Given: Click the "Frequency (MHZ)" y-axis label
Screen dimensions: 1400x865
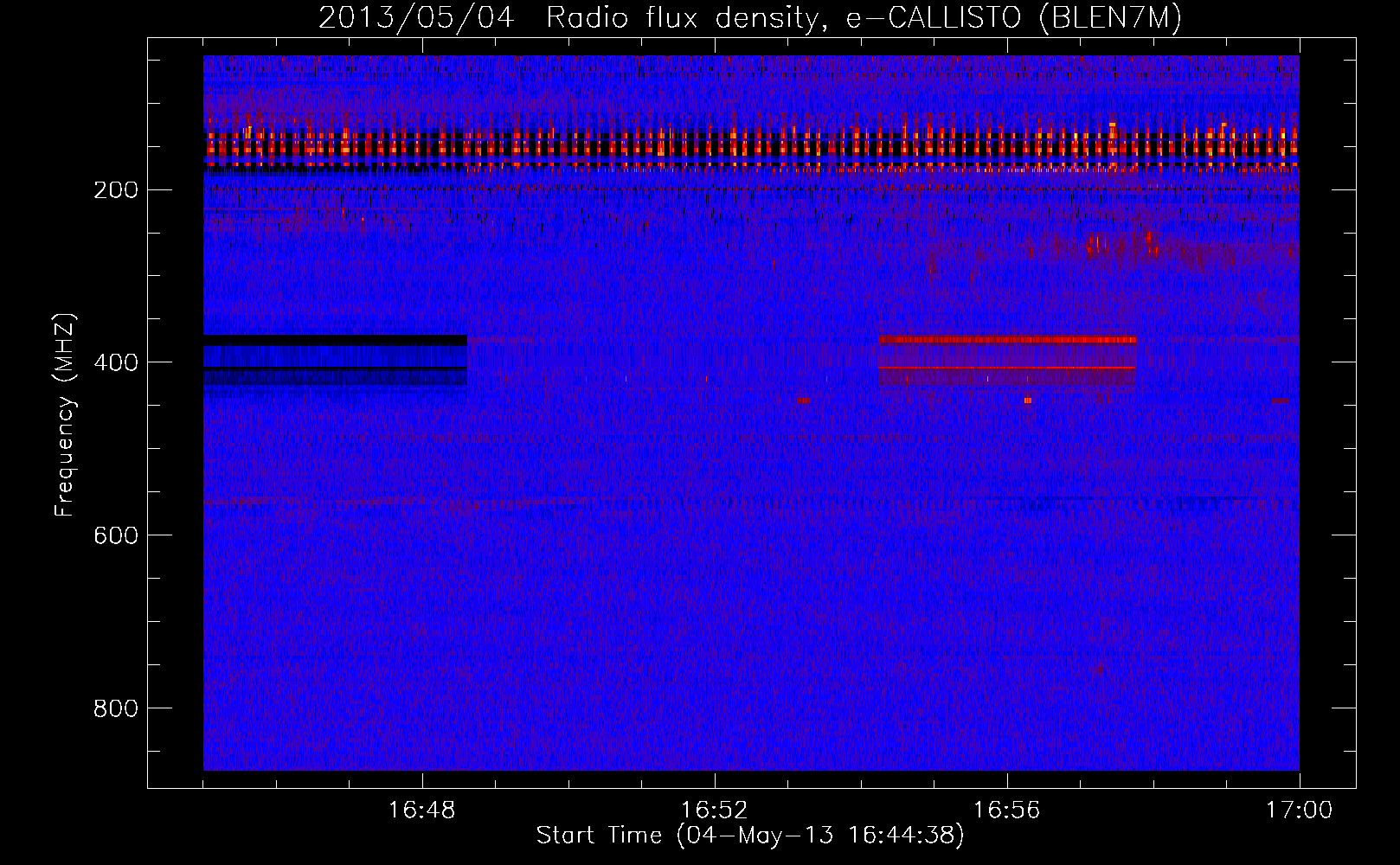Looking at the screenshot, I should (65, 414).
